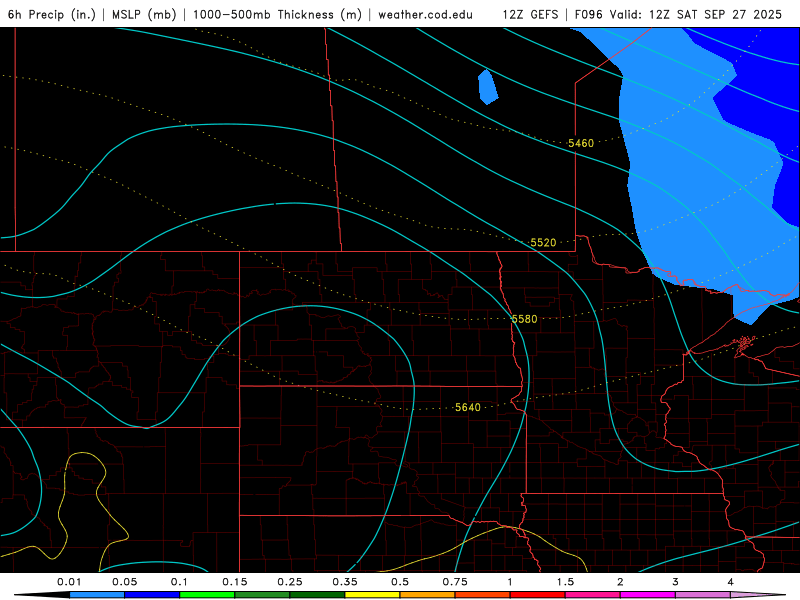The height and width of the screenshot is (600, 800).
Task: Select the dark green 0.25–0.35 legend swatch
Action: [x=317, y=595]
